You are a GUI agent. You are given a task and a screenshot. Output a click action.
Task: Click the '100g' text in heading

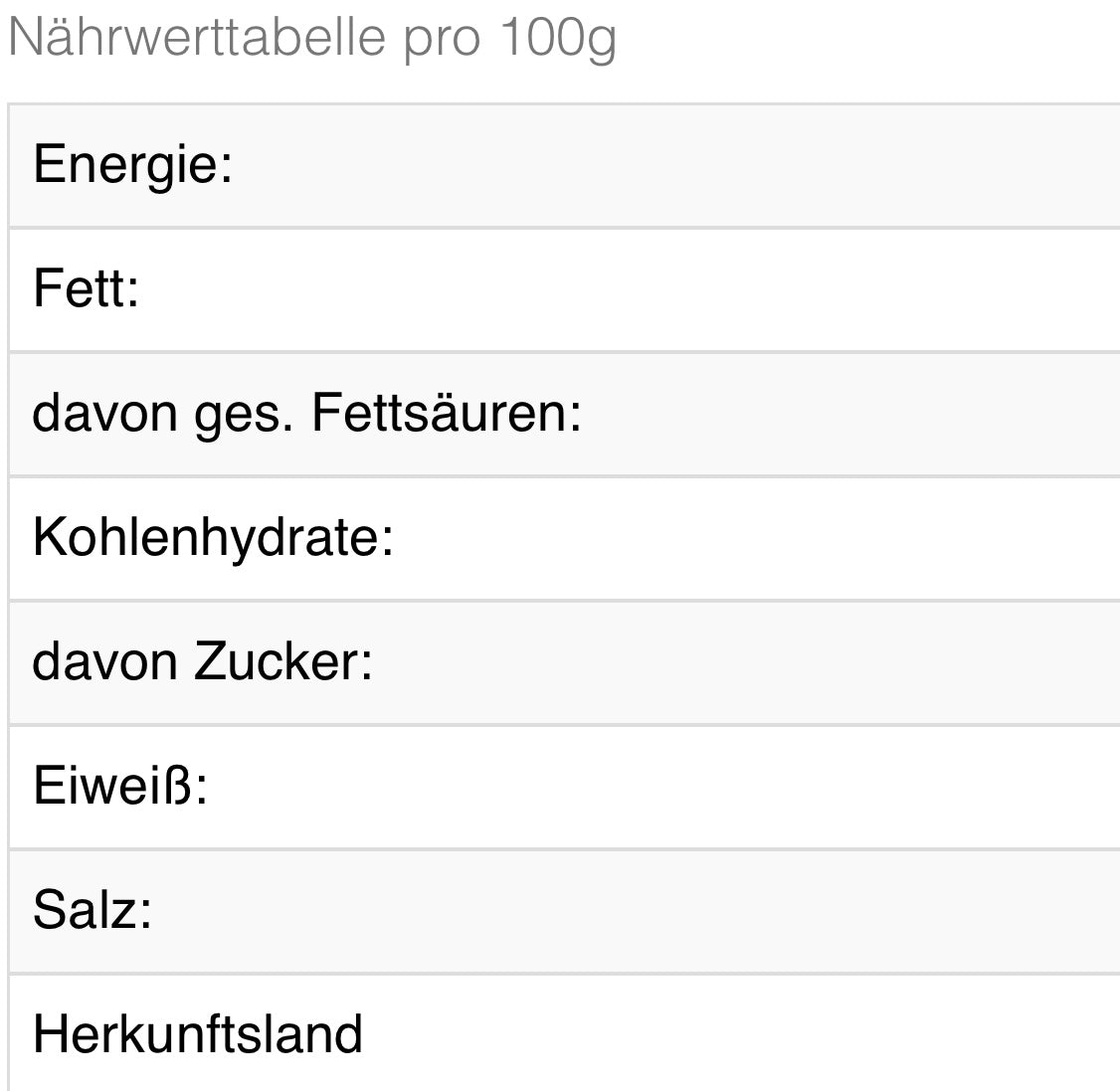557,38
